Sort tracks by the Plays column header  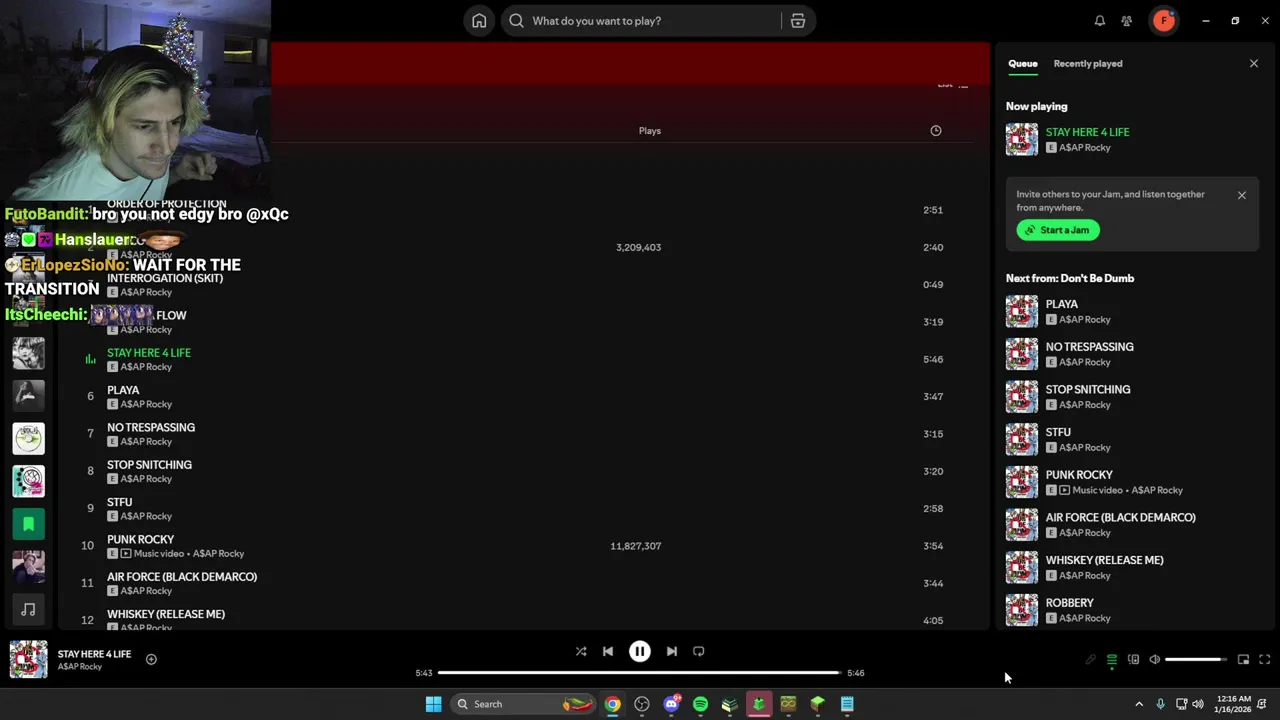(x=650, y=131)
